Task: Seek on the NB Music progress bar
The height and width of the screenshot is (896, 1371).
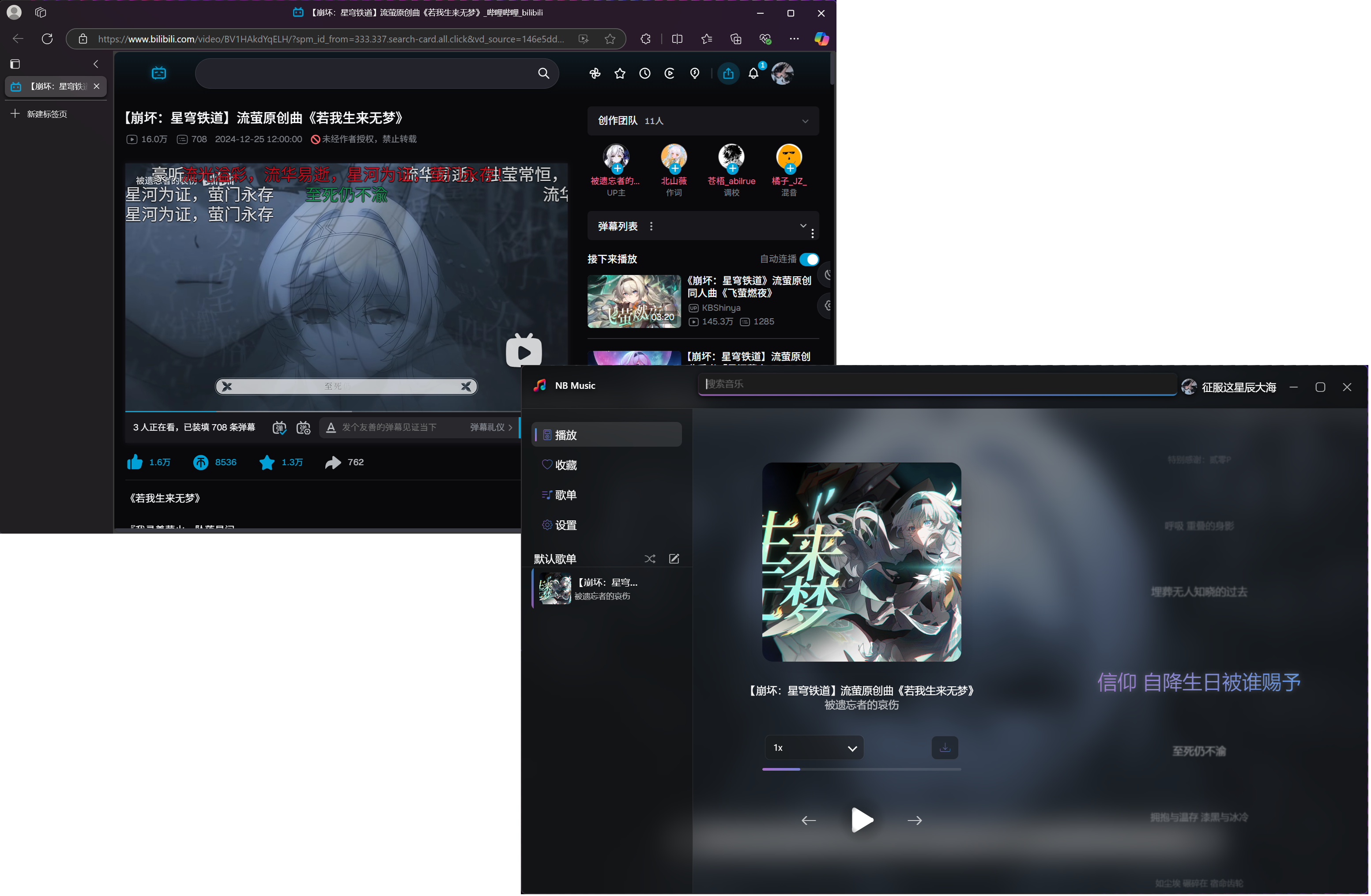Action: (862, 770)
